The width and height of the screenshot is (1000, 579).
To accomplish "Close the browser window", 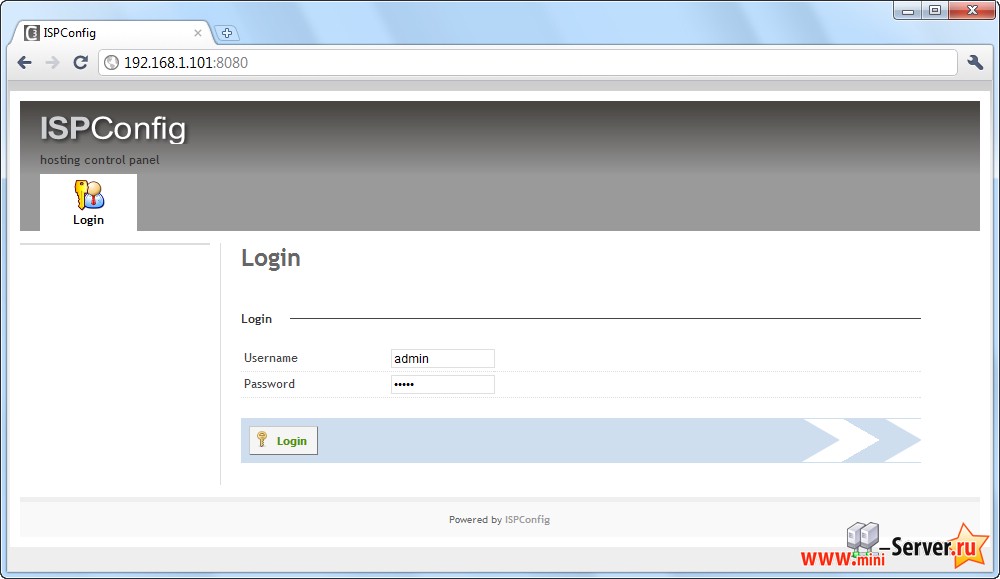I will [972, 11].
